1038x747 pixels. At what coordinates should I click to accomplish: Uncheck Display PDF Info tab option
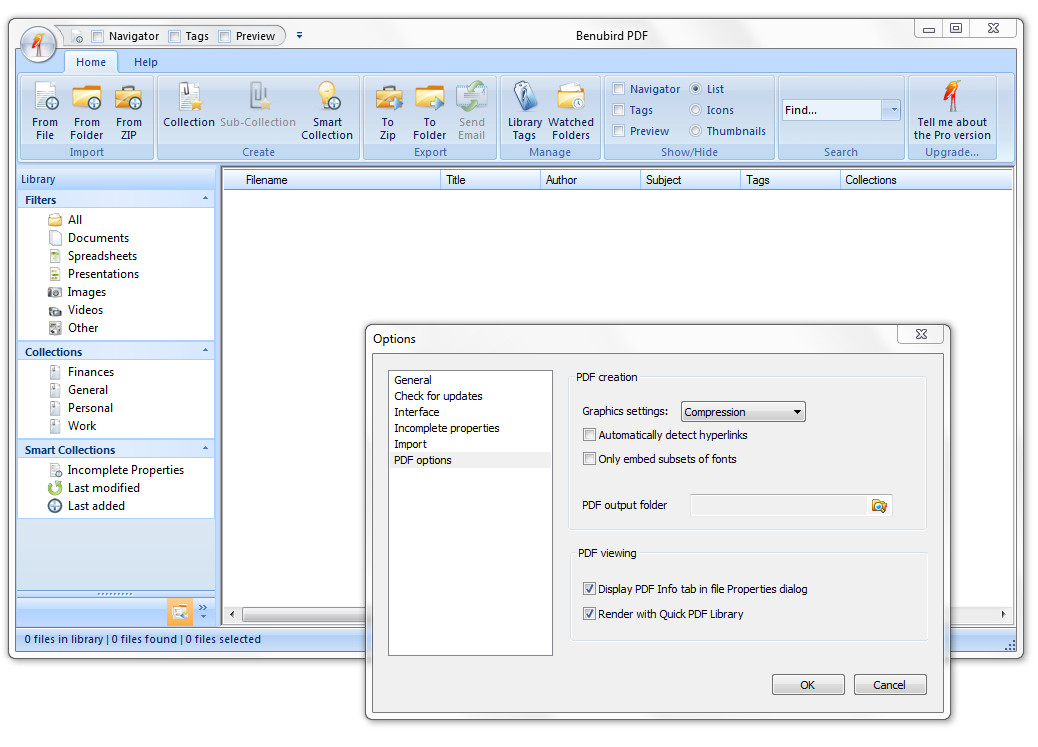tap(589, 589)
